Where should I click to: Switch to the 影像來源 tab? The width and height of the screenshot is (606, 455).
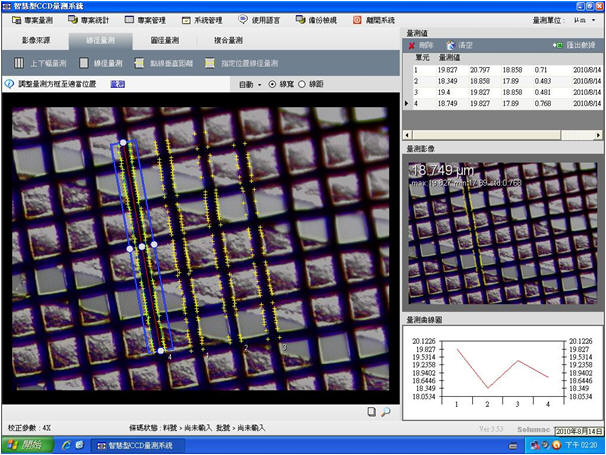coord(36,40)
